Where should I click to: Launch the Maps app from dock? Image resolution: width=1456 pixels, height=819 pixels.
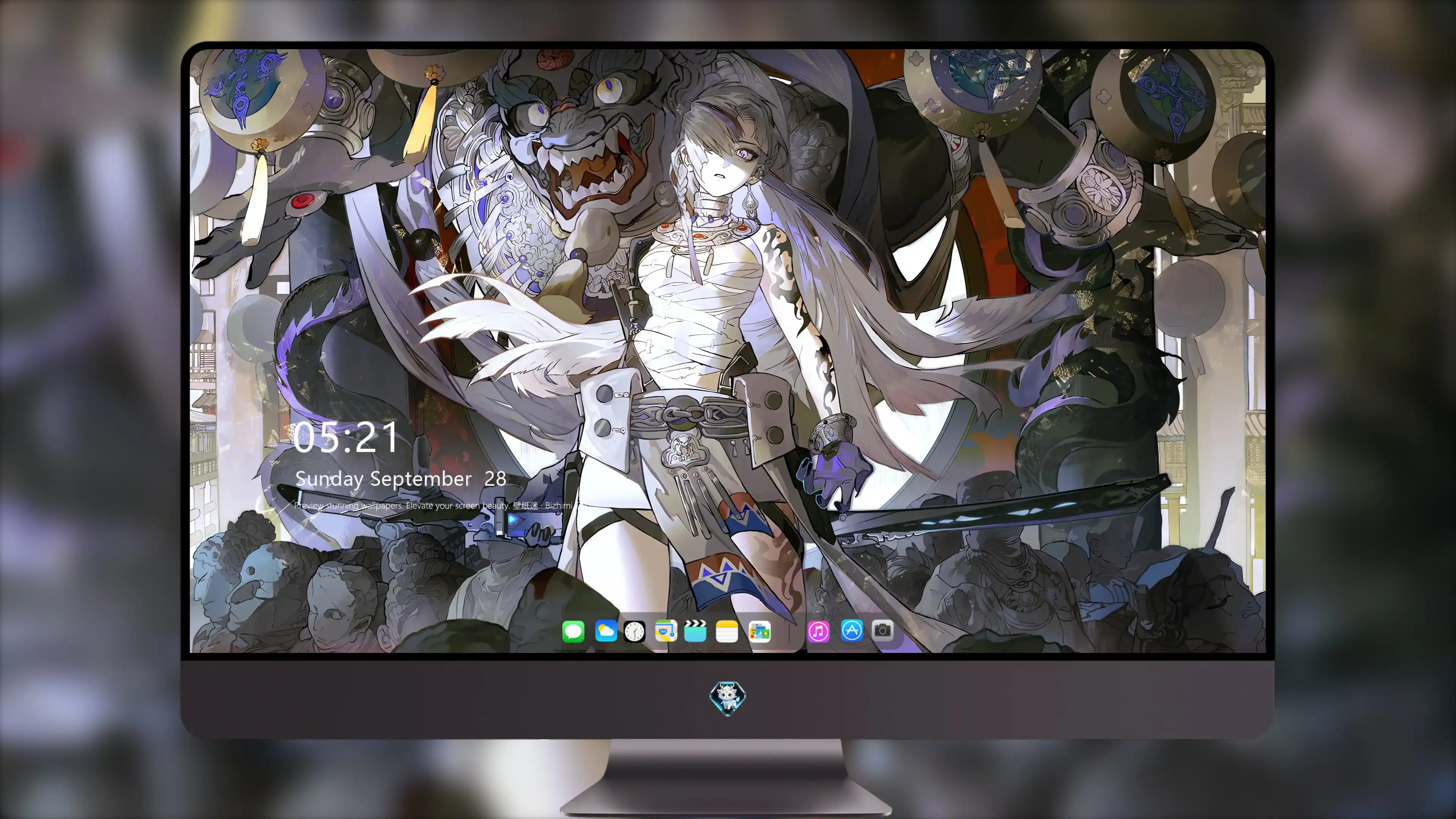click(666, 631)
